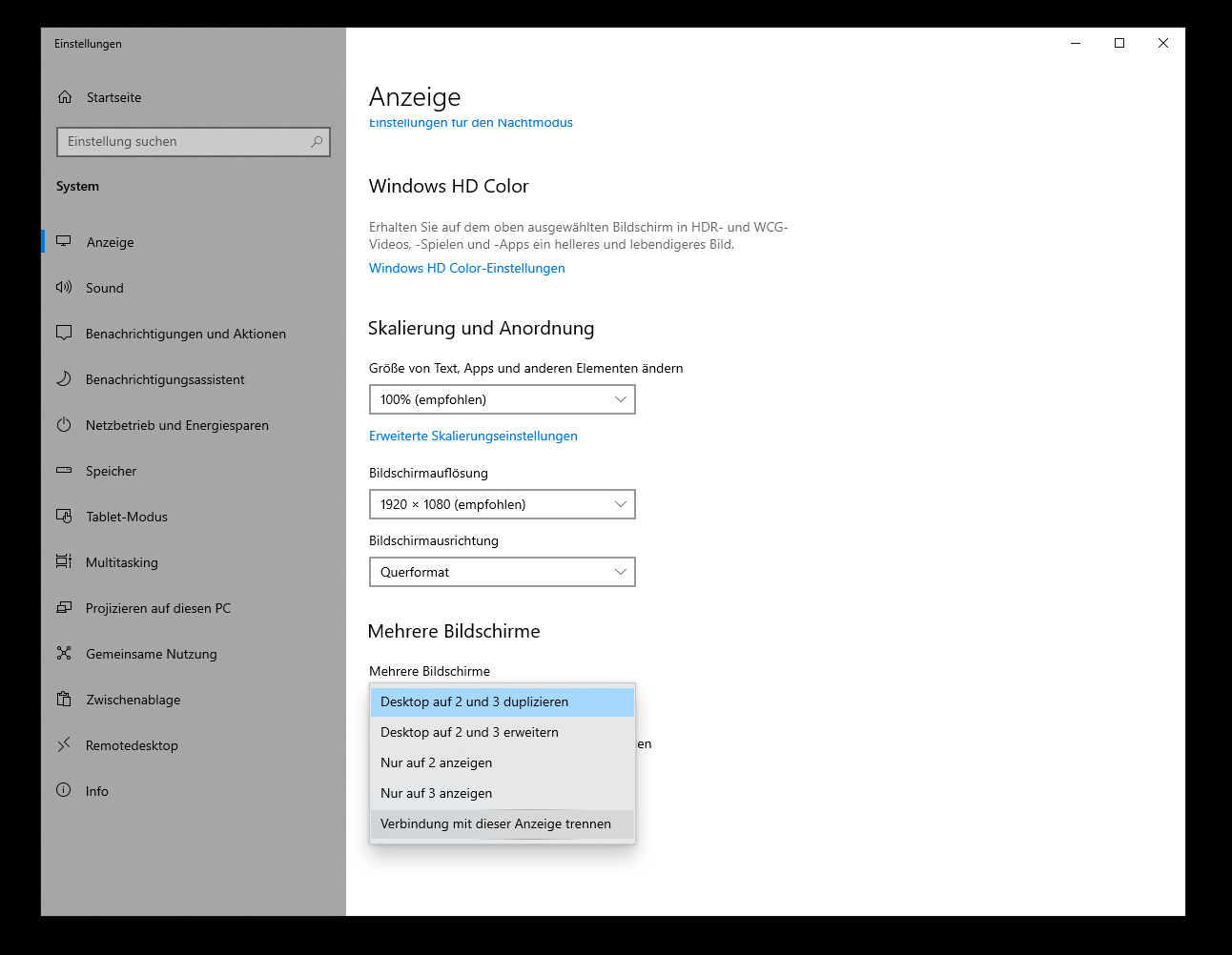Click the Sound speaker icon
This screenshot has height=955, width=1232.
[64, 287]
